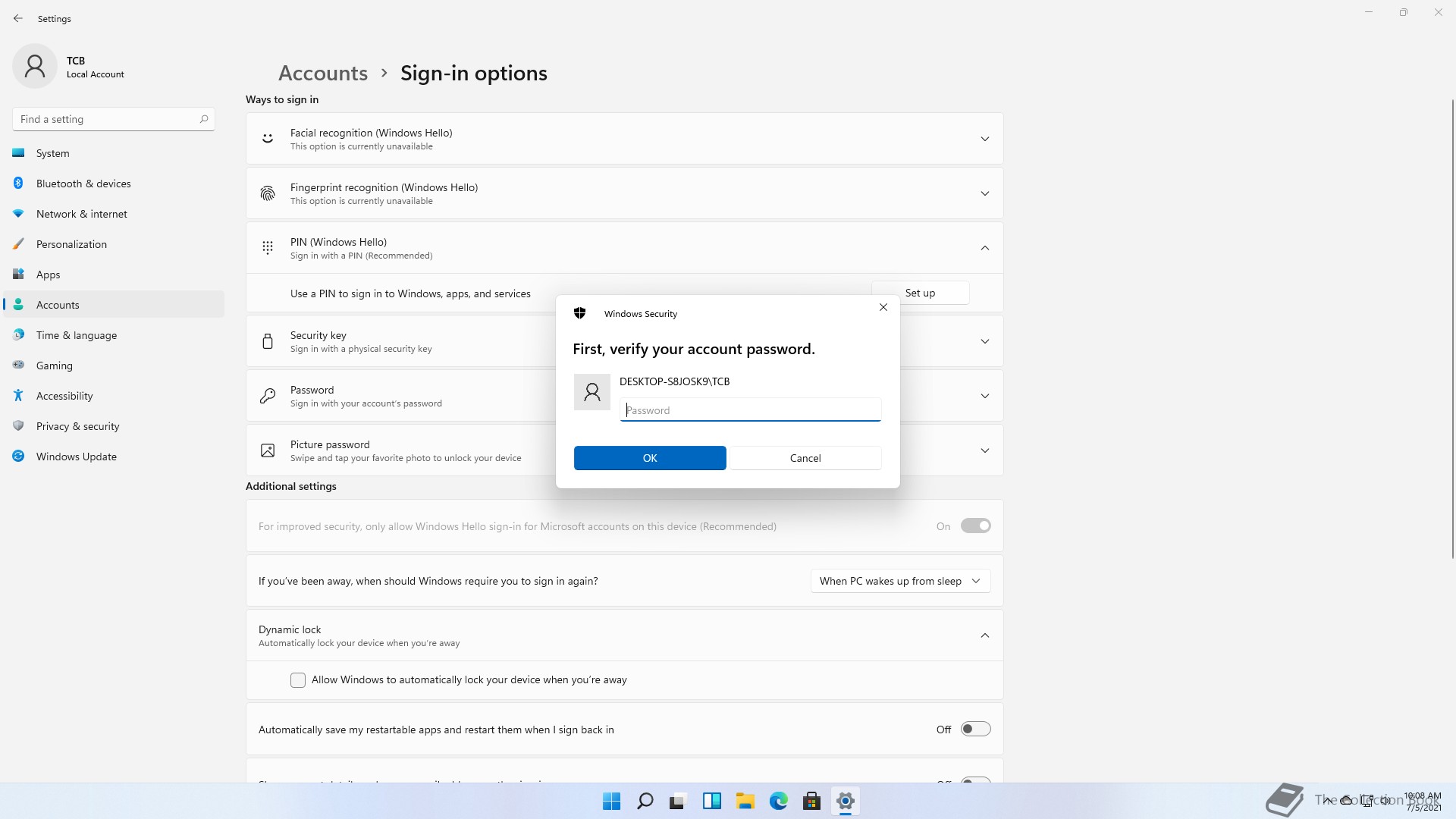Image resolution: width=1456 pixels, height=819 pixels.
Task: Expand the Security key chevron
Action: (x=984, y=341)
